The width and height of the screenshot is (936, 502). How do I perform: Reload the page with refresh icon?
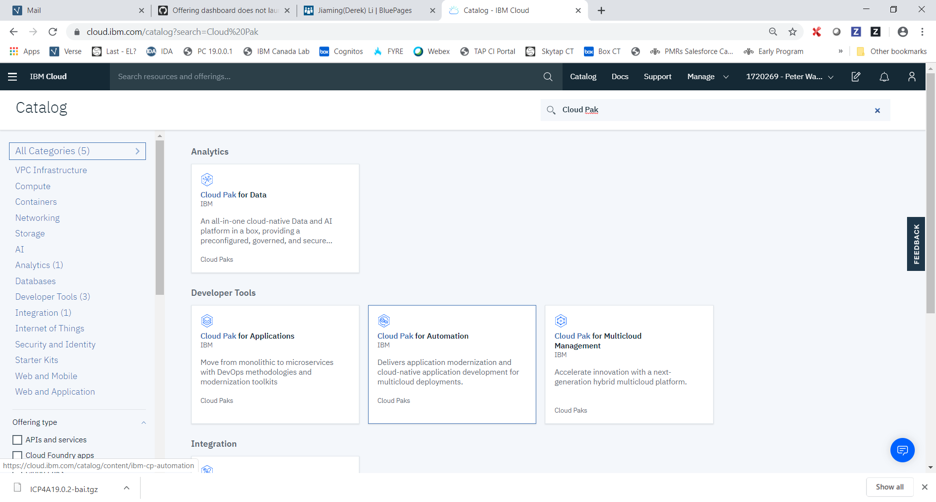(53, 32)
